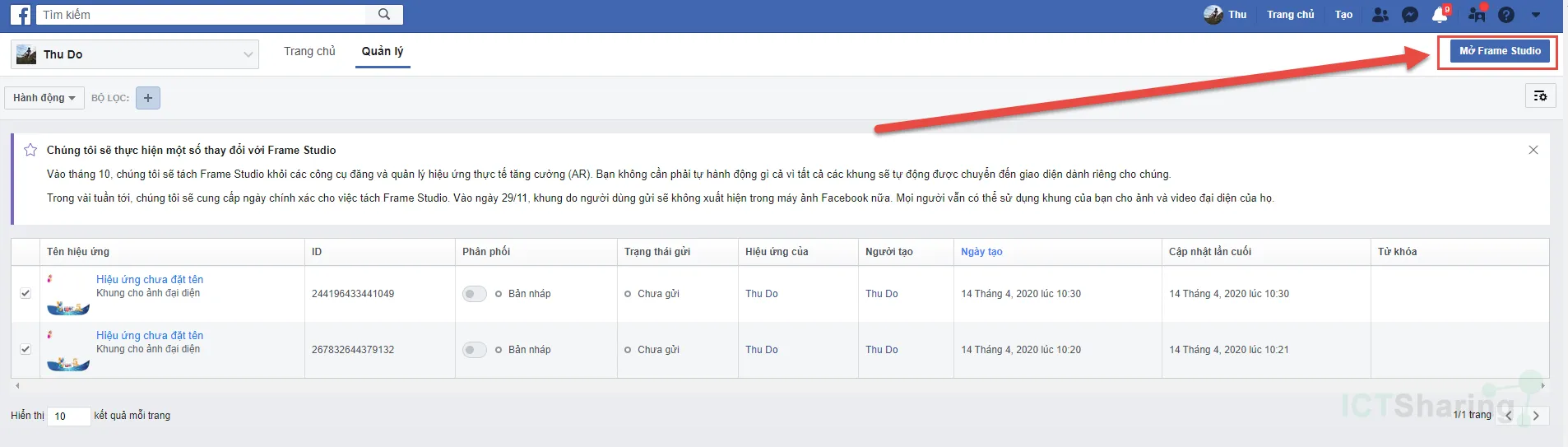Open the notifications bell icon
The height and width of the screenshot is (447, 1568).
pos(1439,15)
